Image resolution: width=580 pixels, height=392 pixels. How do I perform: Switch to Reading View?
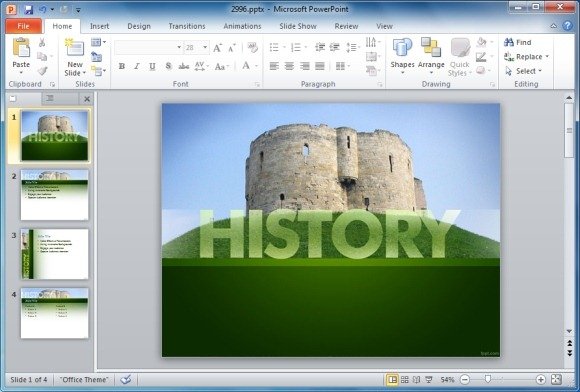pos(417,380)
